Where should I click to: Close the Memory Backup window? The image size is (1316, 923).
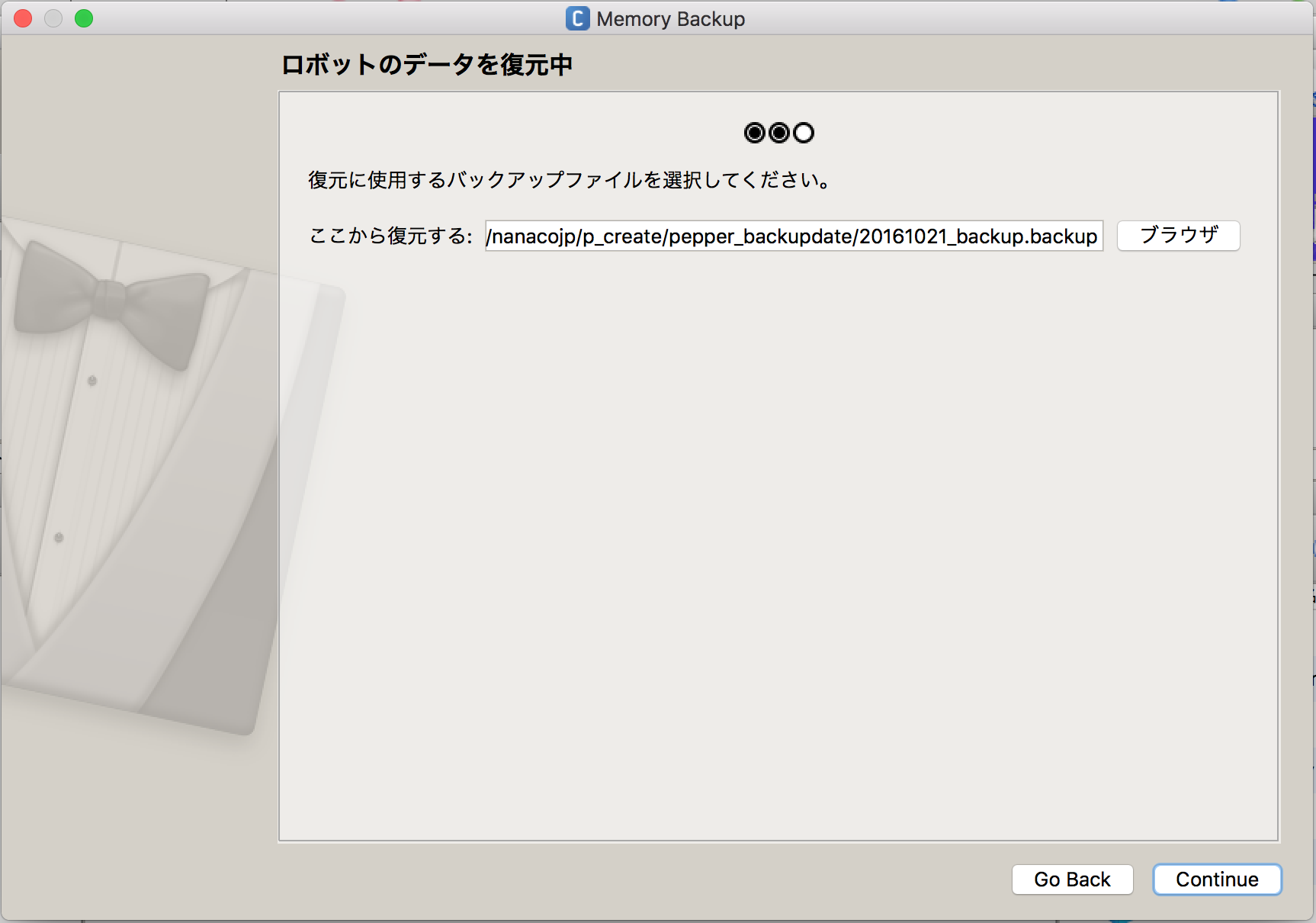(23, 18)
